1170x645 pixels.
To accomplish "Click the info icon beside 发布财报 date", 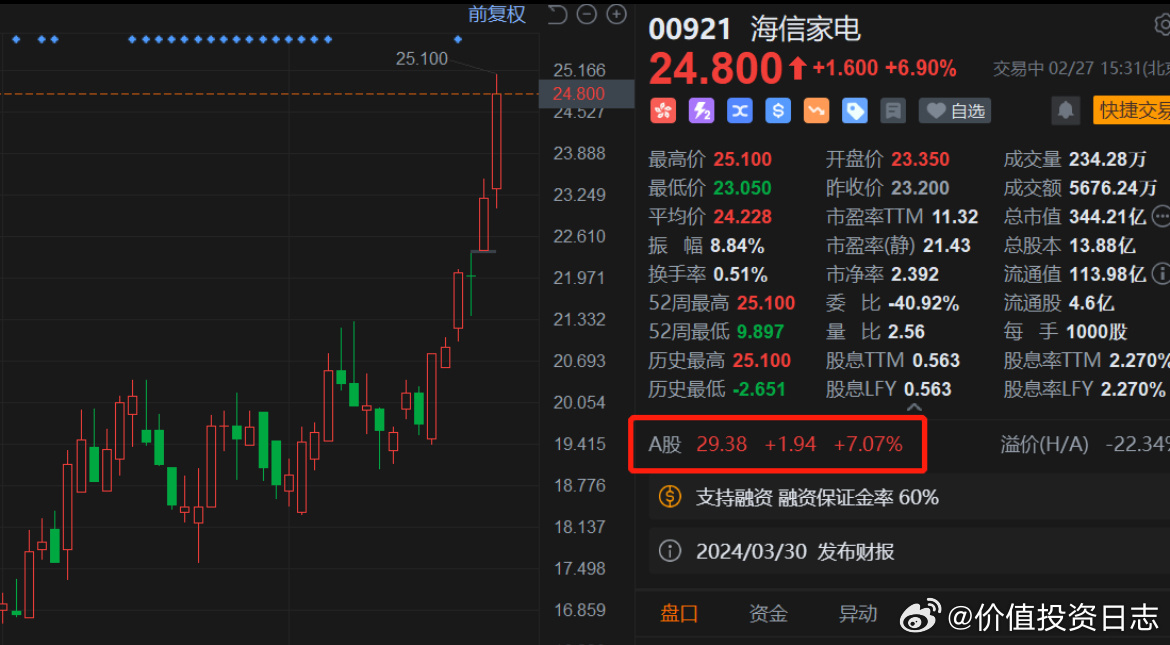I will click(670, 552).
